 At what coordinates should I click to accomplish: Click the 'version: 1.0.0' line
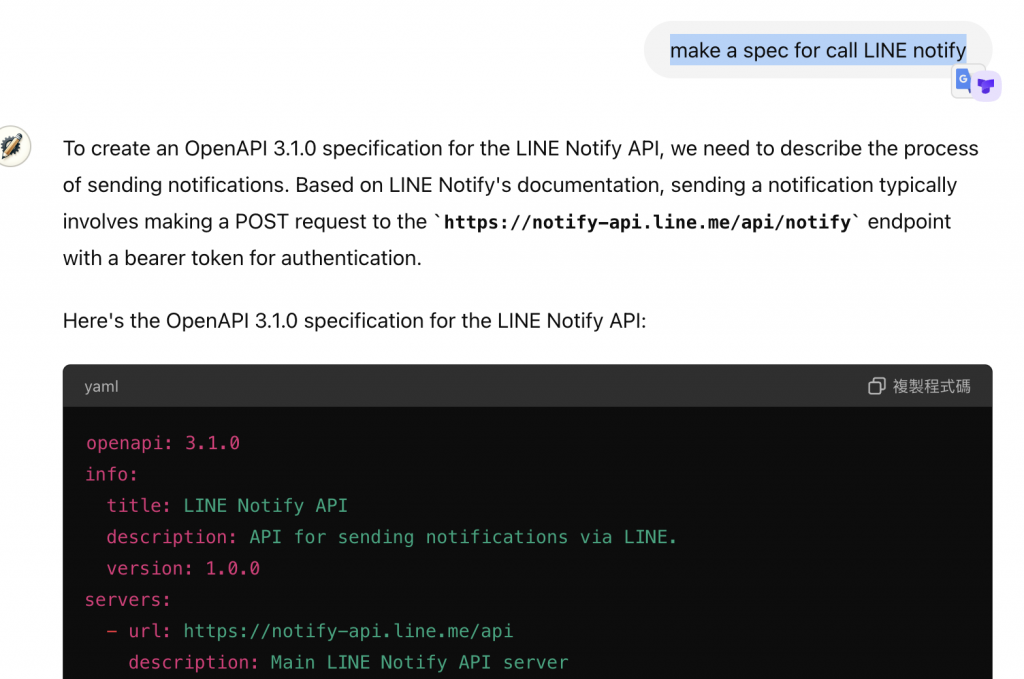coord(184,568)
